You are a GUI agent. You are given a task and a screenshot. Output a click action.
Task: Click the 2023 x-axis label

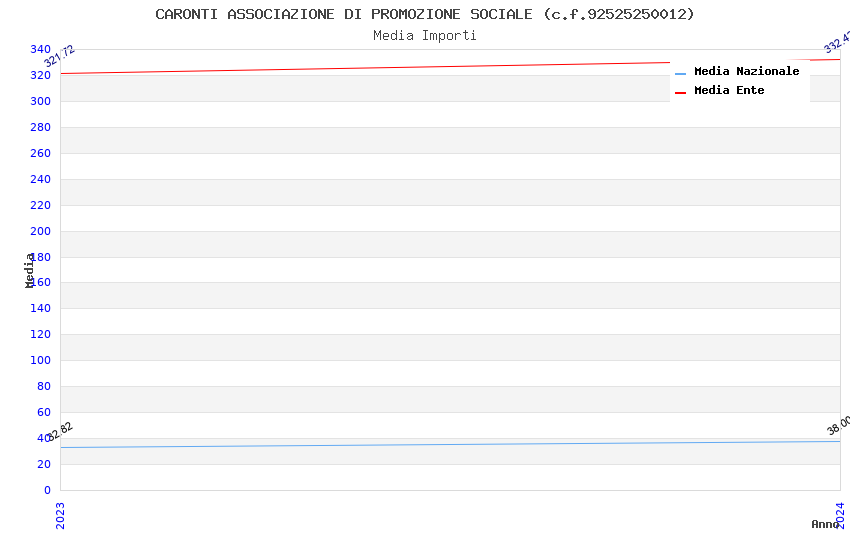[60, 515]
